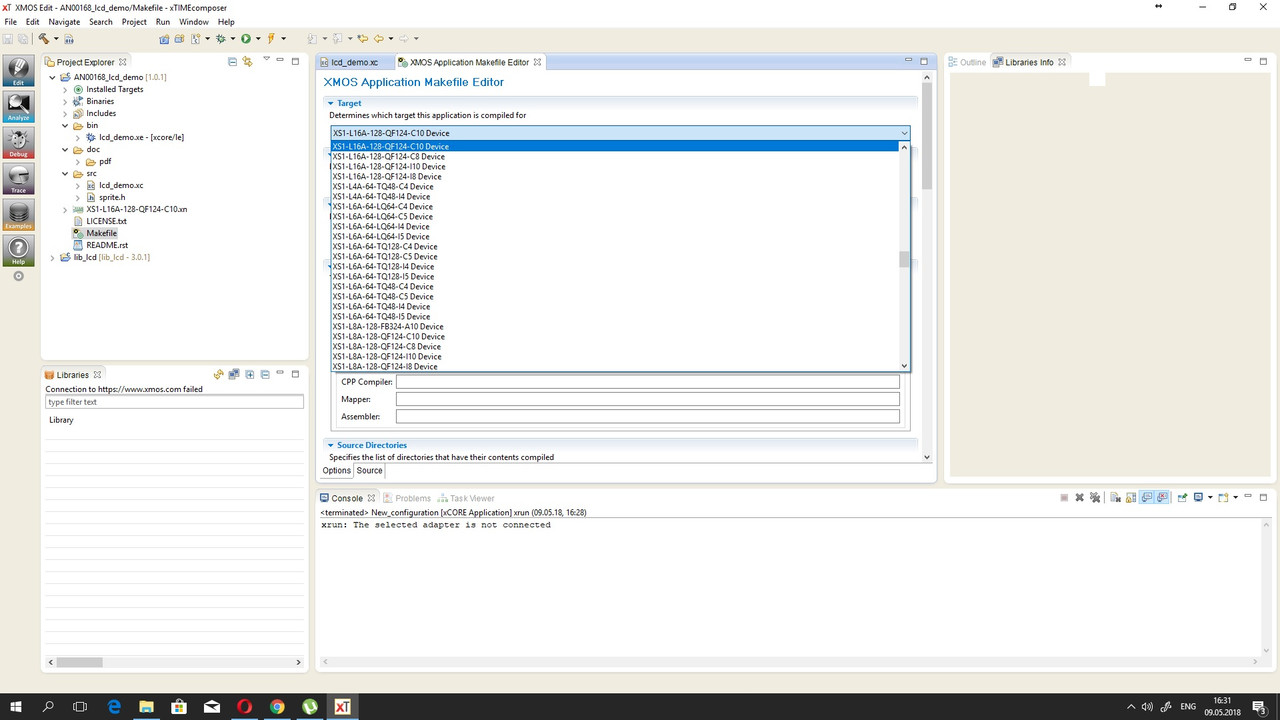Click the CPP Compiler input field

647,382
